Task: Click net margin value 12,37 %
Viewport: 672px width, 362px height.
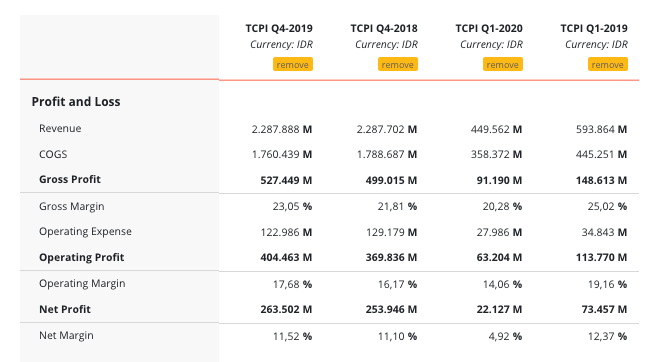Action: point(607,336)
